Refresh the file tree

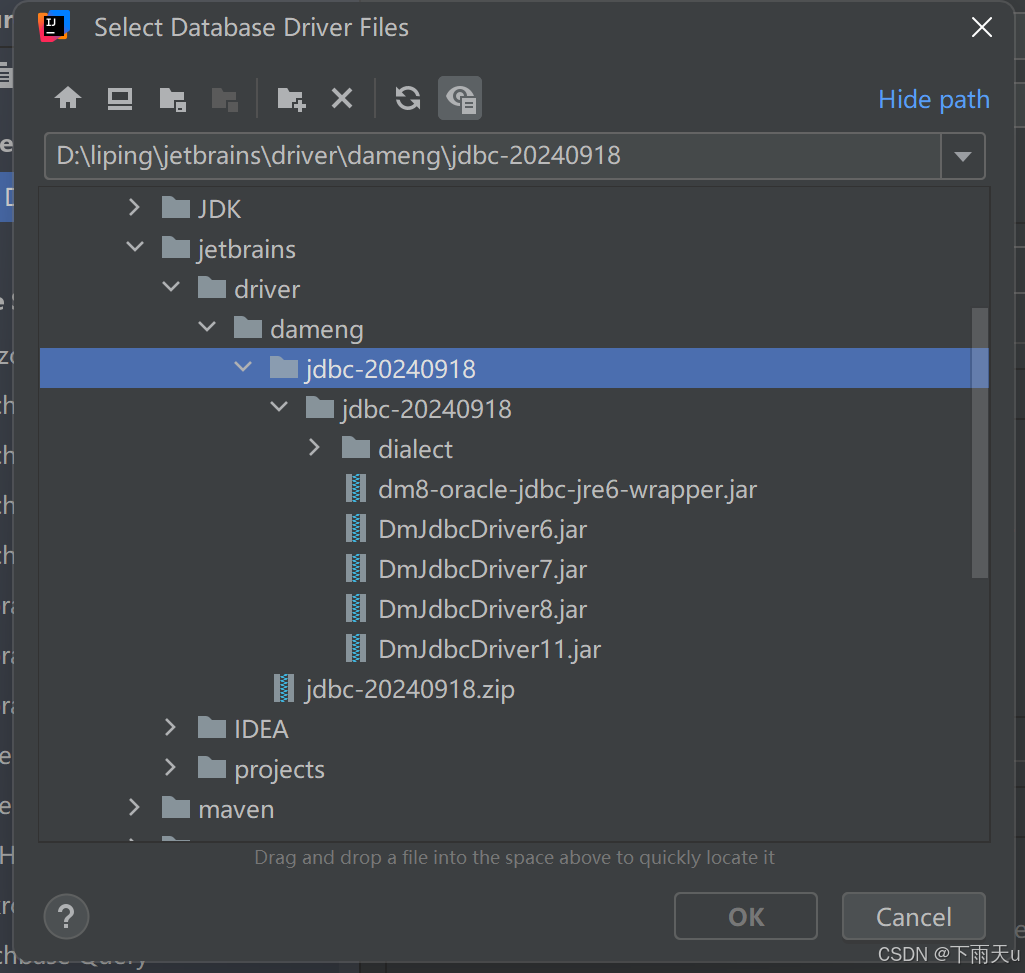(408, 99)
